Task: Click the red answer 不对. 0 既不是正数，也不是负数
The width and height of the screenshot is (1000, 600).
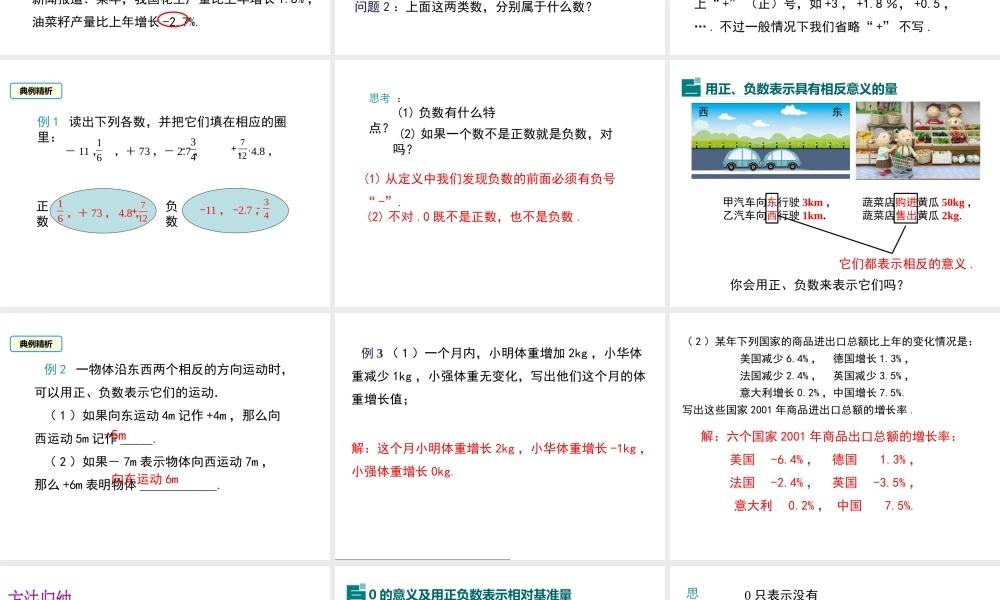Action: tap(473, 217)
